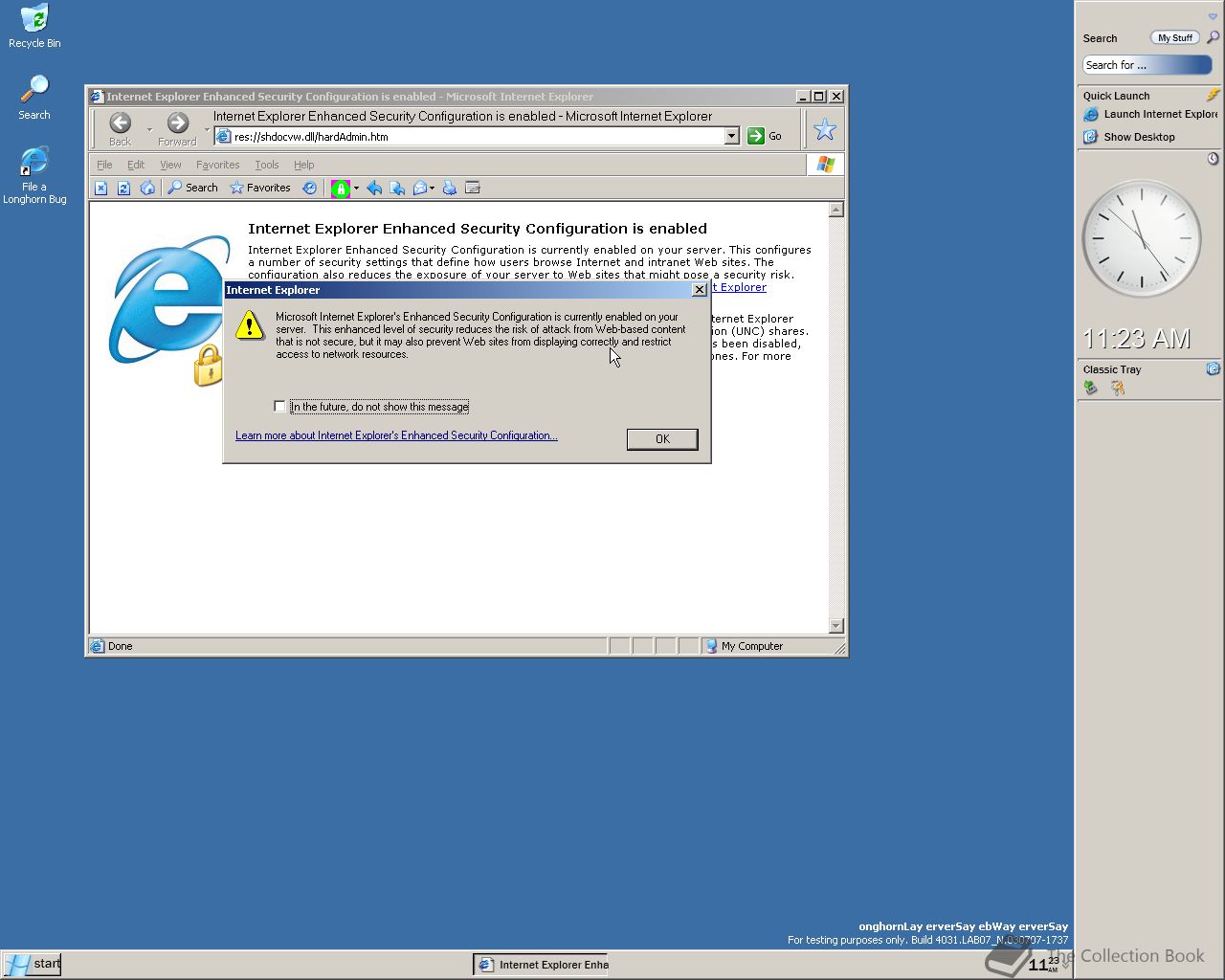Click the pages-with-arrow toolbar icon
1225x980 pixels.
397,189
